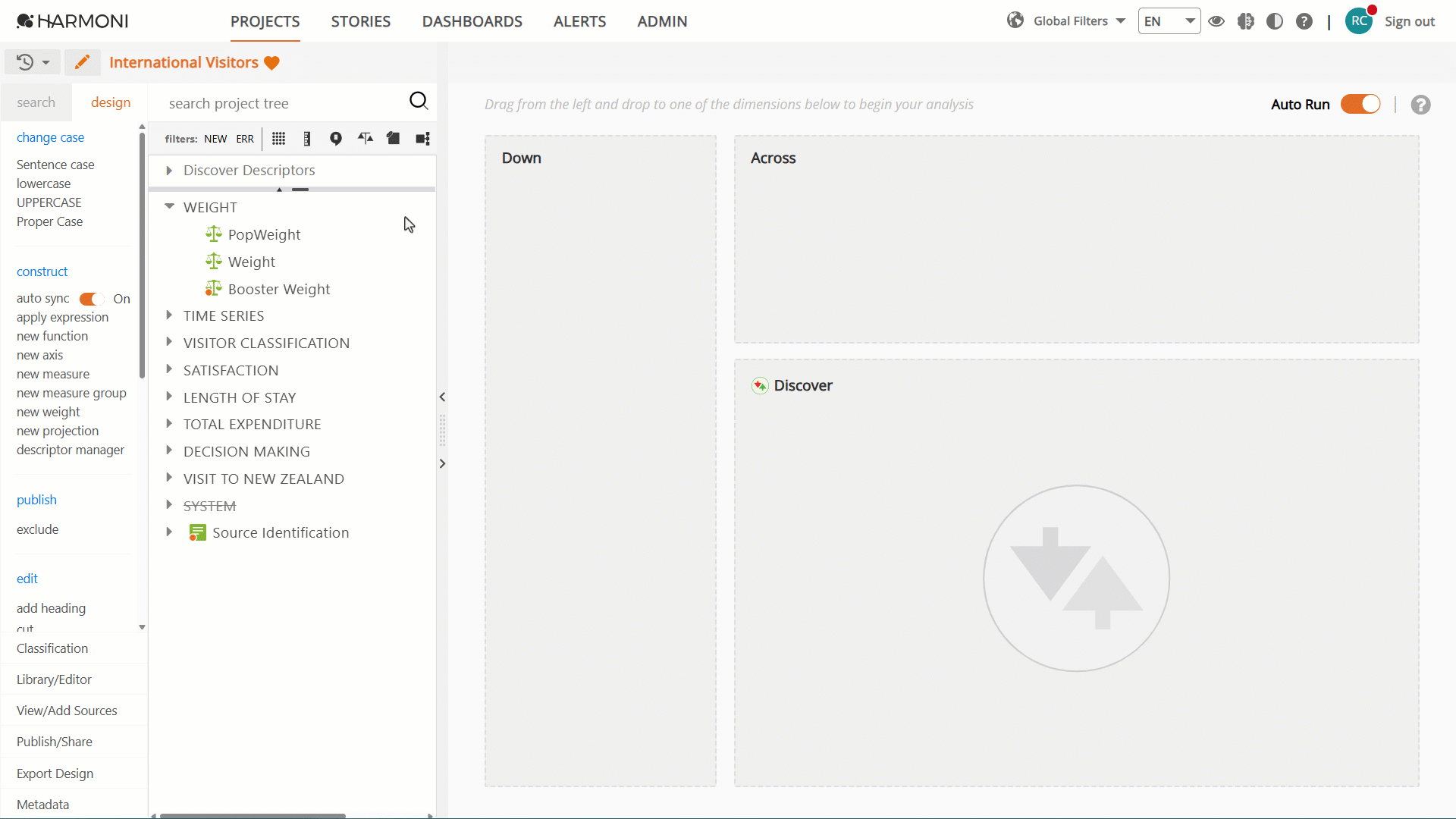The width and height of the screenshot is (1456, 819).
Task: Toggle the NEW filter
Action: [x=215, y=139]
